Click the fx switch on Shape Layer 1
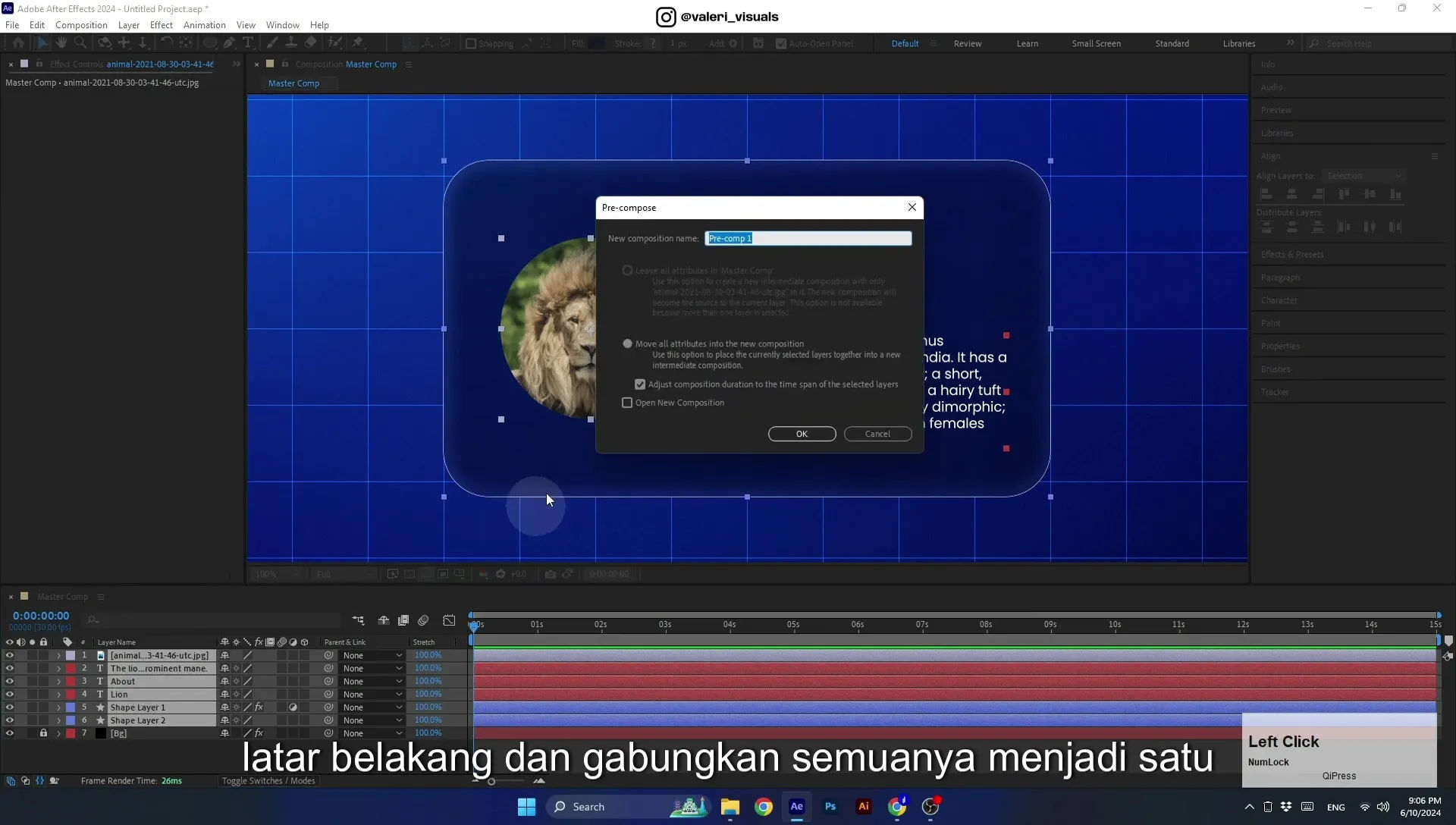 (x=259, y=707)
